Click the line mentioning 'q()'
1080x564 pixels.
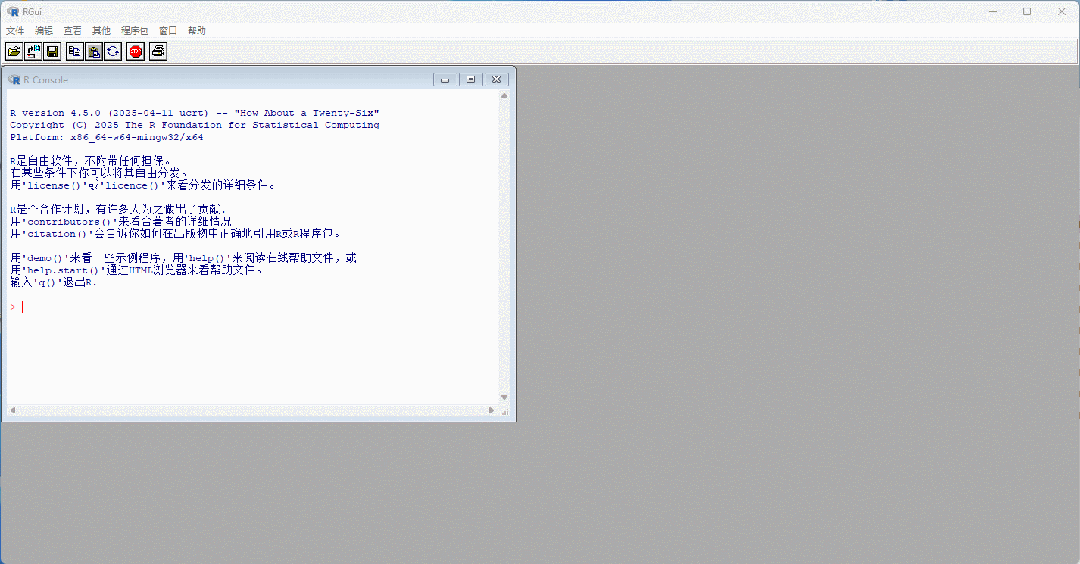[x=54, y=282]
